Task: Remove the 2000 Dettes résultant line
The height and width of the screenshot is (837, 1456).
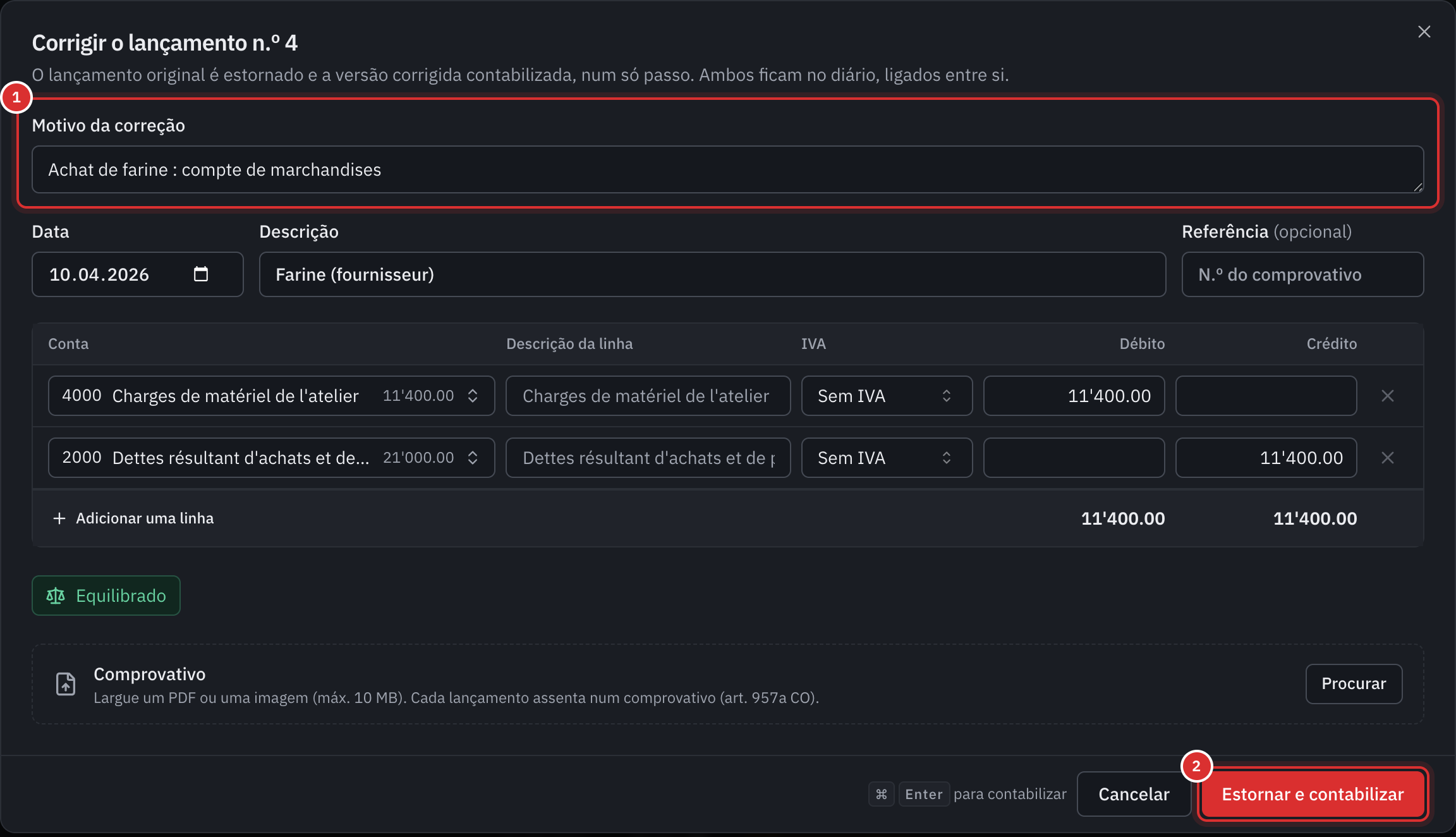Action: pyautogui.click(x=1387, y=458)
